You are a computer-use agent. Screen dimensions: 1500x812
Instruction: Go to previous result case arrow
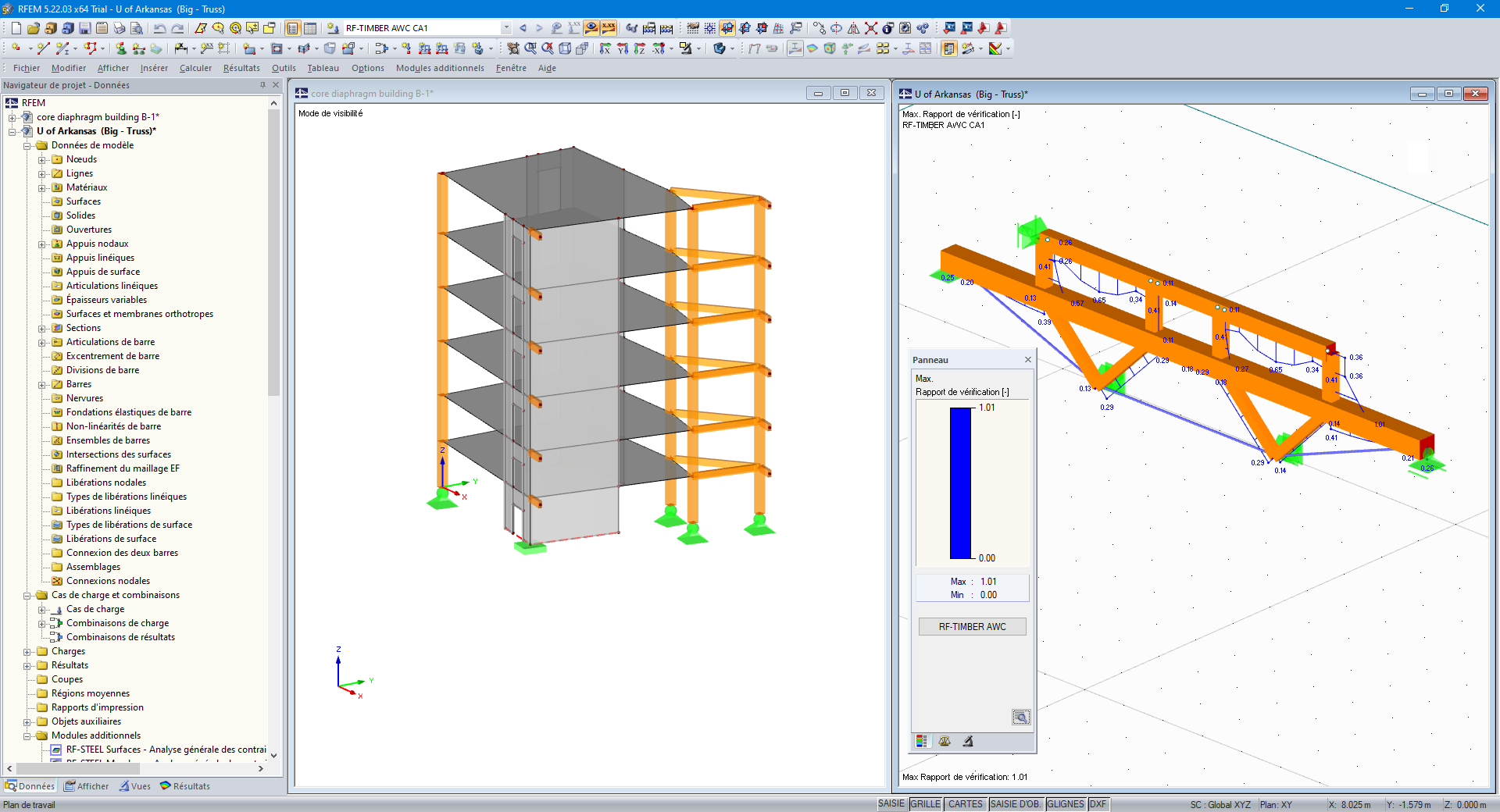click(523, 28)
